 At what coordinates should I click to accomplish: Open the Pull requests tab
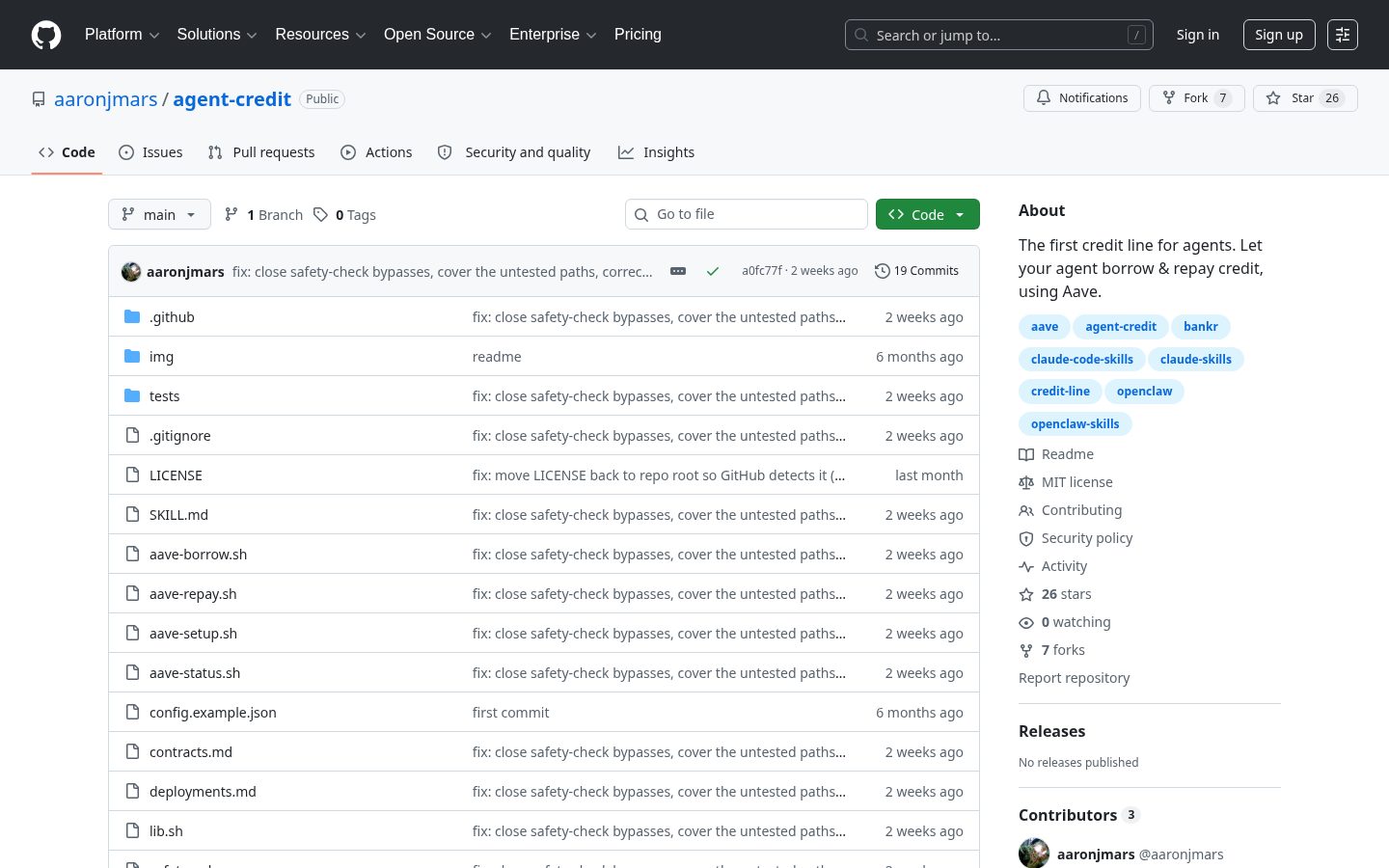pos(261,152)
